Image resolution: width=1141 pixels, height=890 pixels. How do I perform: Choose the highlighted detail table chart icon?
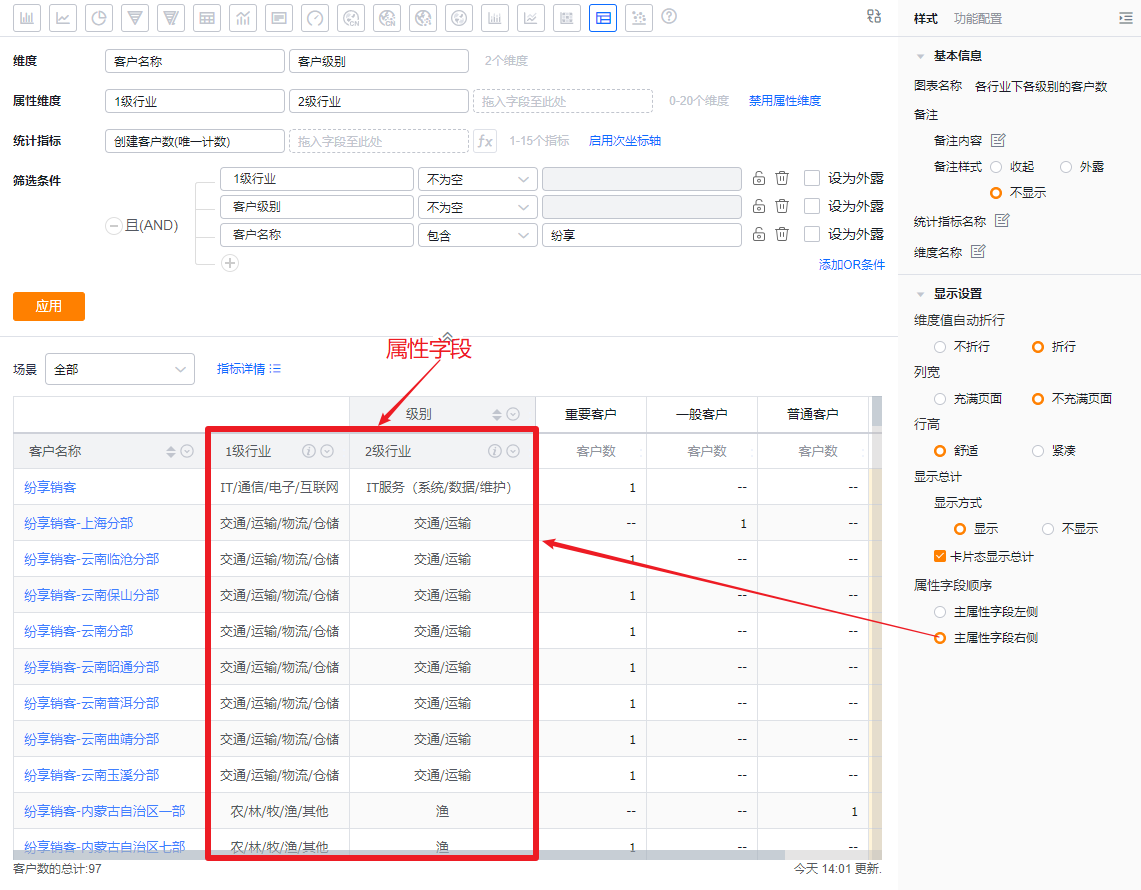point(603,17)
